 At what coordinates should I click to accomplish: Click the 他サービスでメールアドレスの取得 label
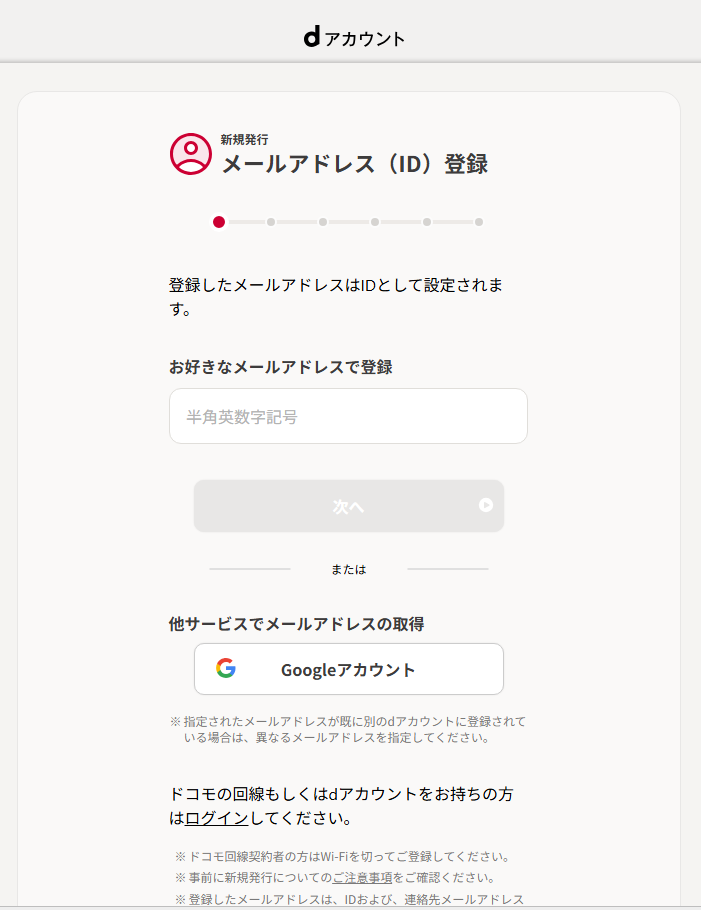[296, 624]
